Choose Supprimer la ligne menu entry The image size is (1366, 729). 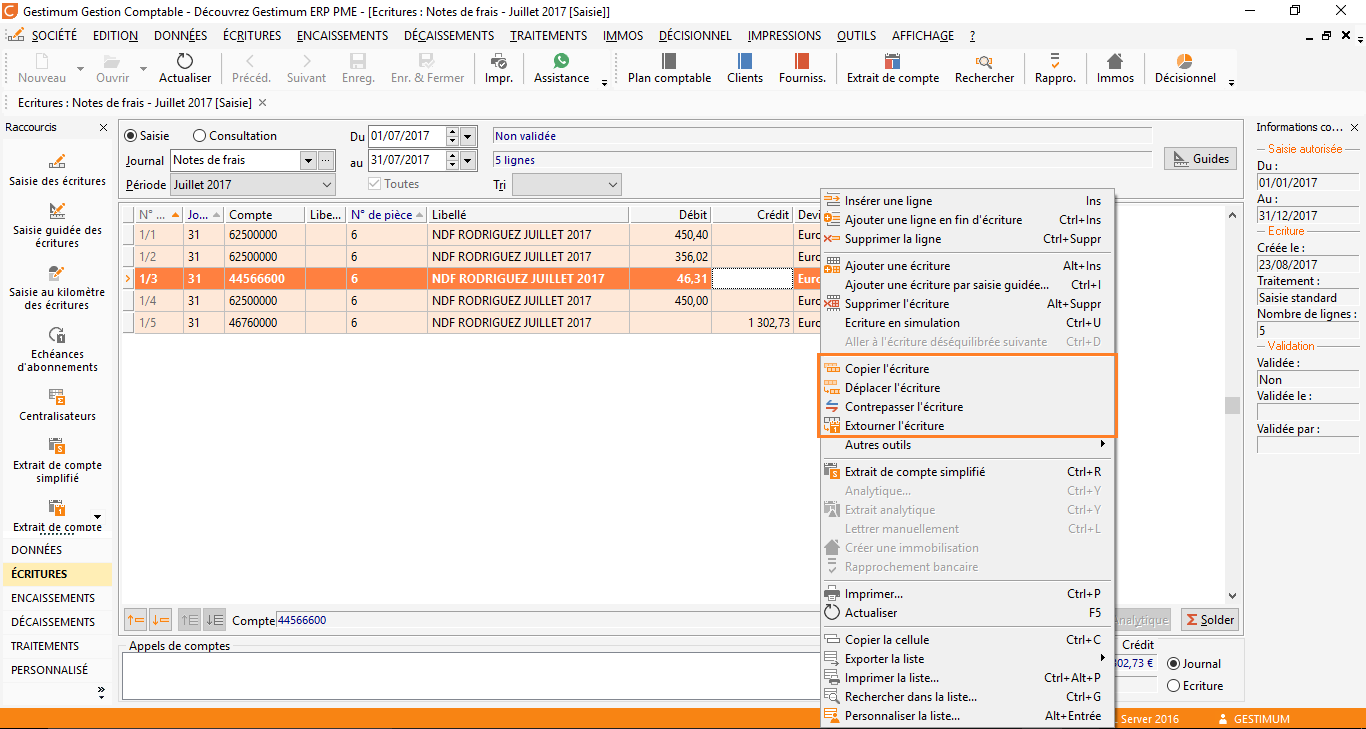[x=966, y=239]
